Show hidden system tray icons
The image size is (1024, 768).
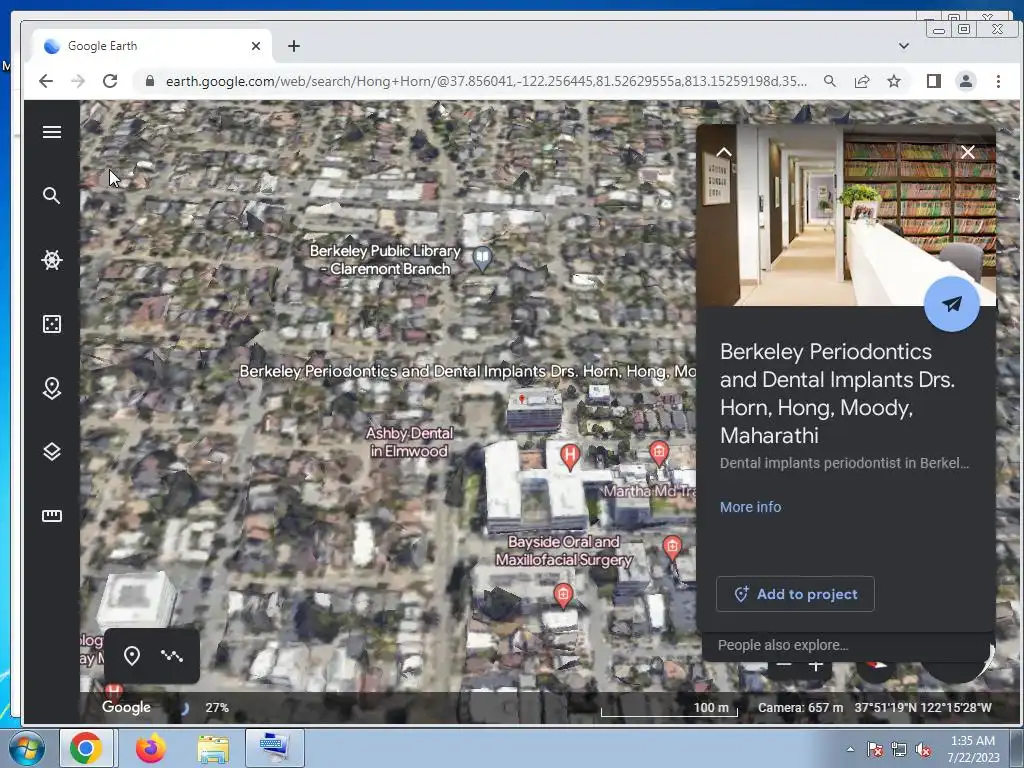(850, 749)
